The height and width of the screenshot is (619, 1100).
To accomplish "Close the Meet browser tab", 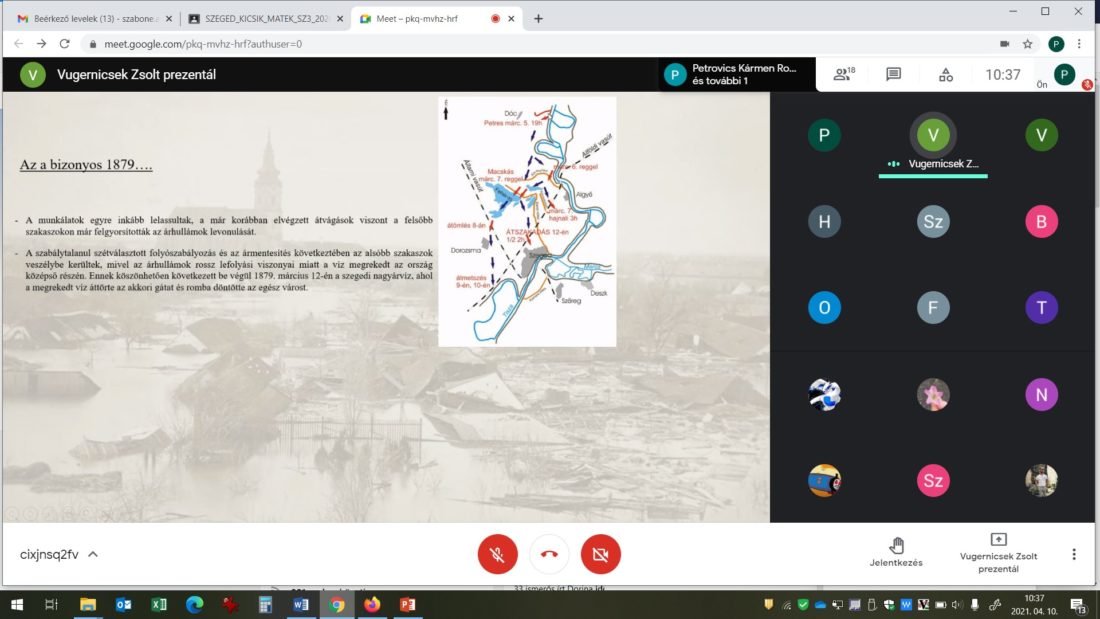I will [x=511, y=19].
